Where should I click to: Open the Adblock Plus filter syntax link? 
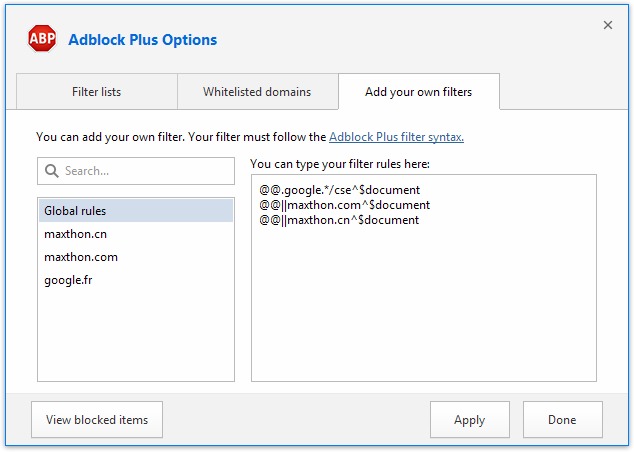pos(396,137)
